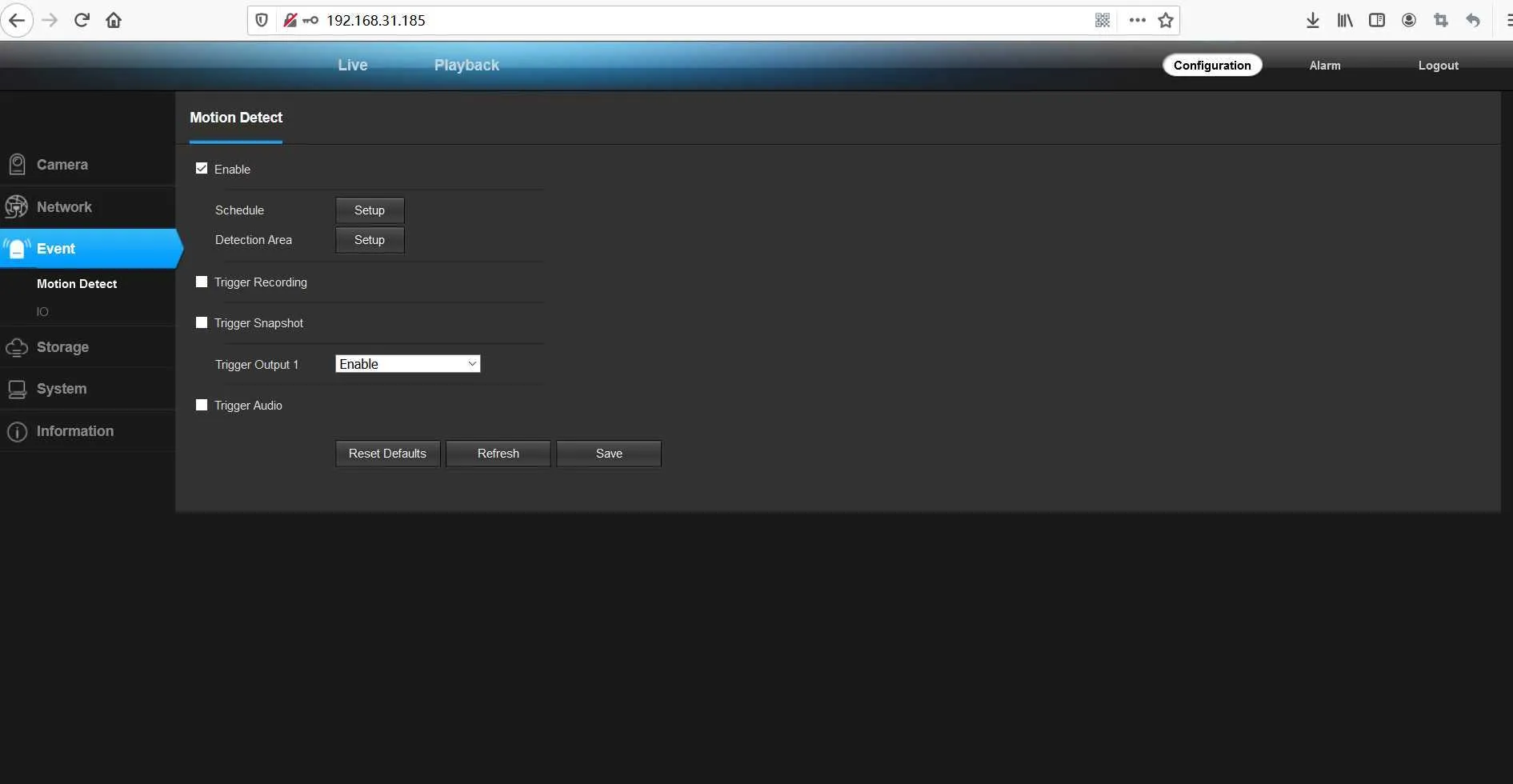The image size is (1513, 784).
Task: Open the Network settings label
Action: (64, 206)
